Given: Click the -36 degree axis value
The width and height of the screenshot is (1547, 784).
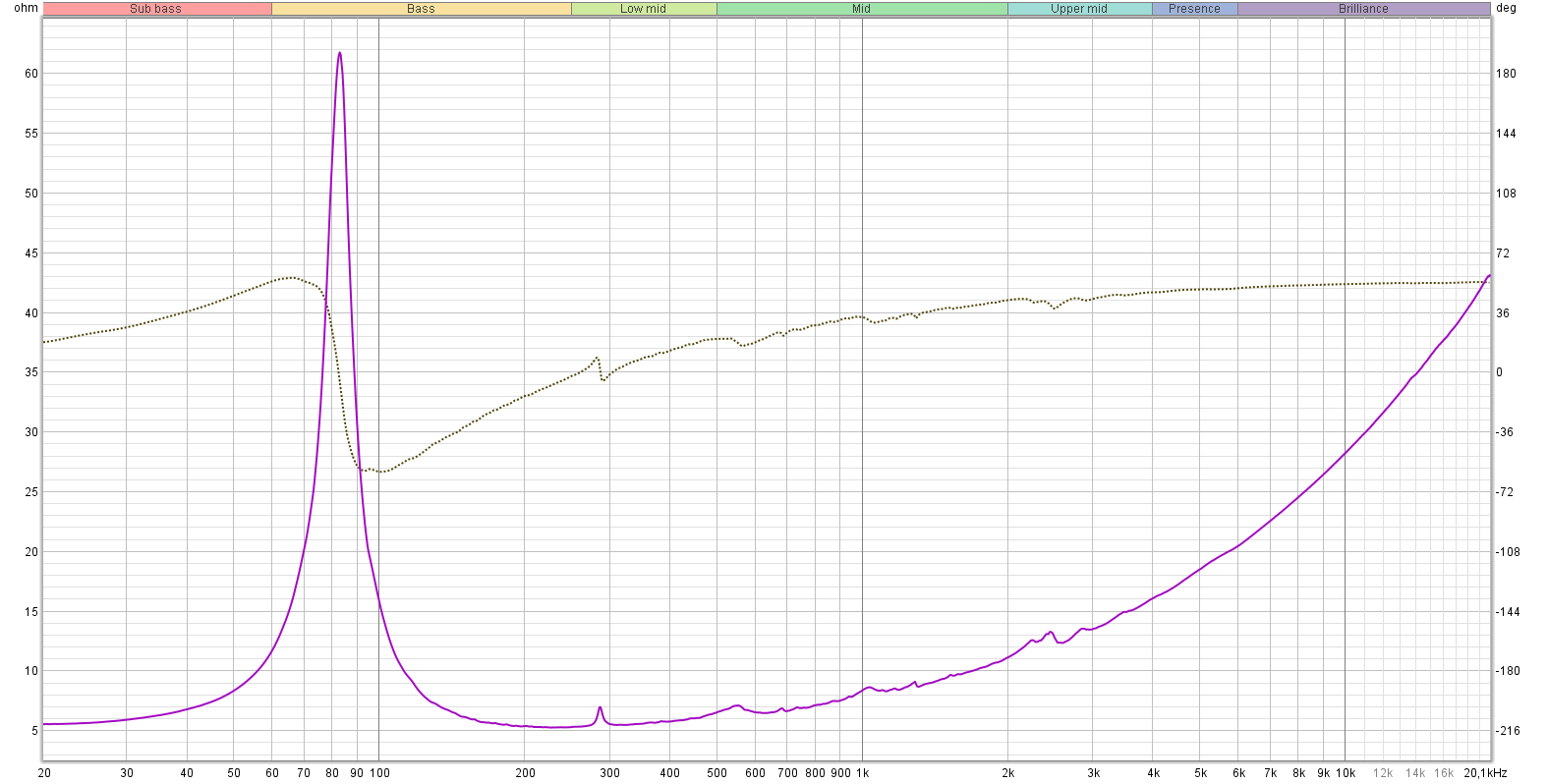Looking at the screenshot, I should pyautogui.click(x=1505, y=432).
